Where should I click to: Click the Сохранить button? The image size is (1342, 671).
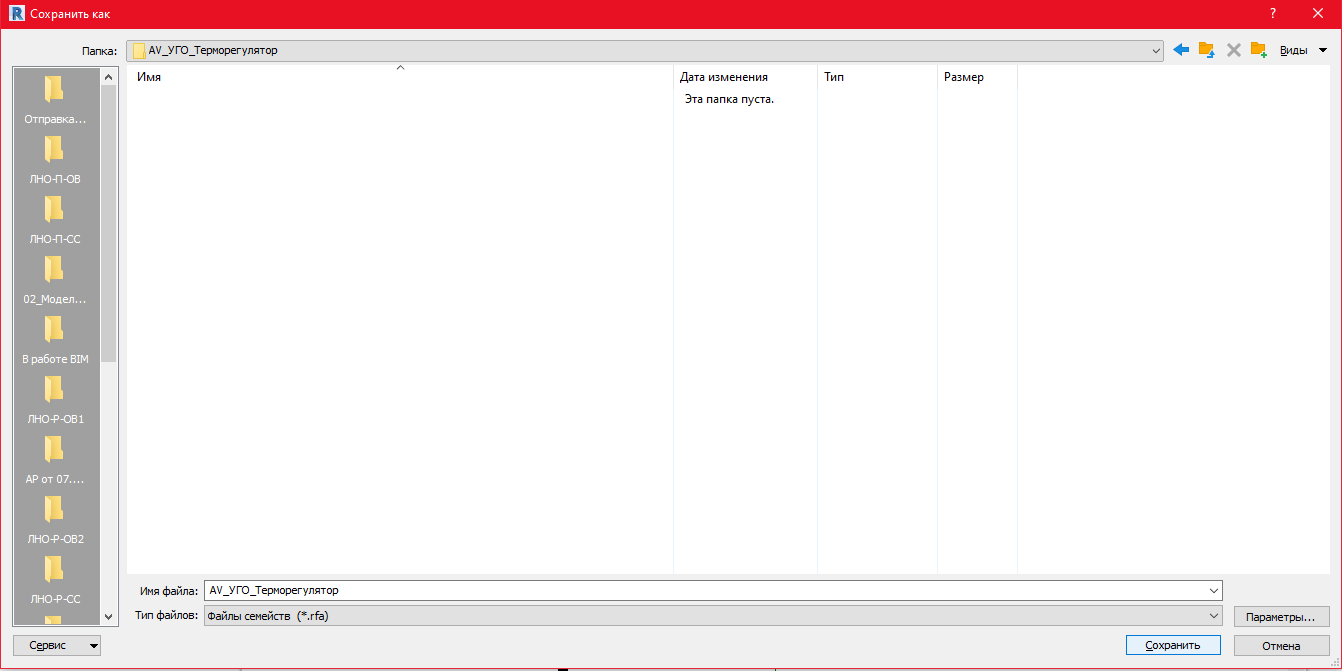point(1173,646)
